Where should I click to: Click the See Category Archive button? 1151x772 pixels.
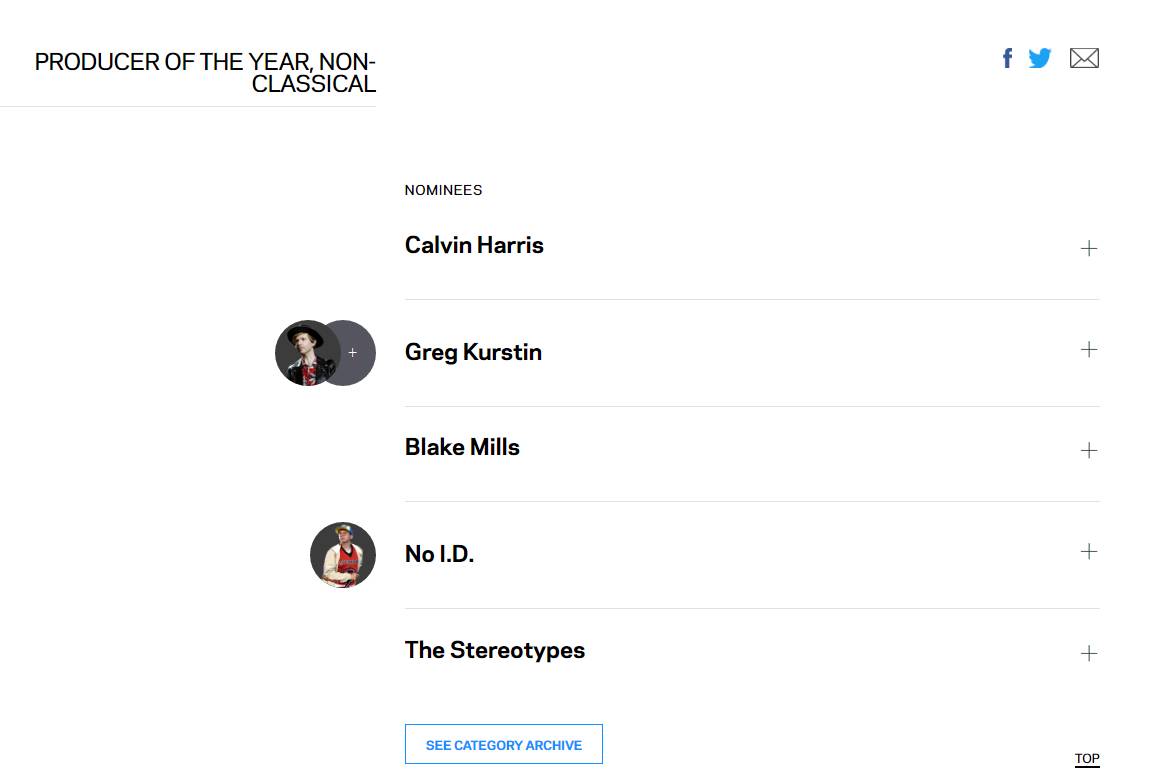[503, 745]
